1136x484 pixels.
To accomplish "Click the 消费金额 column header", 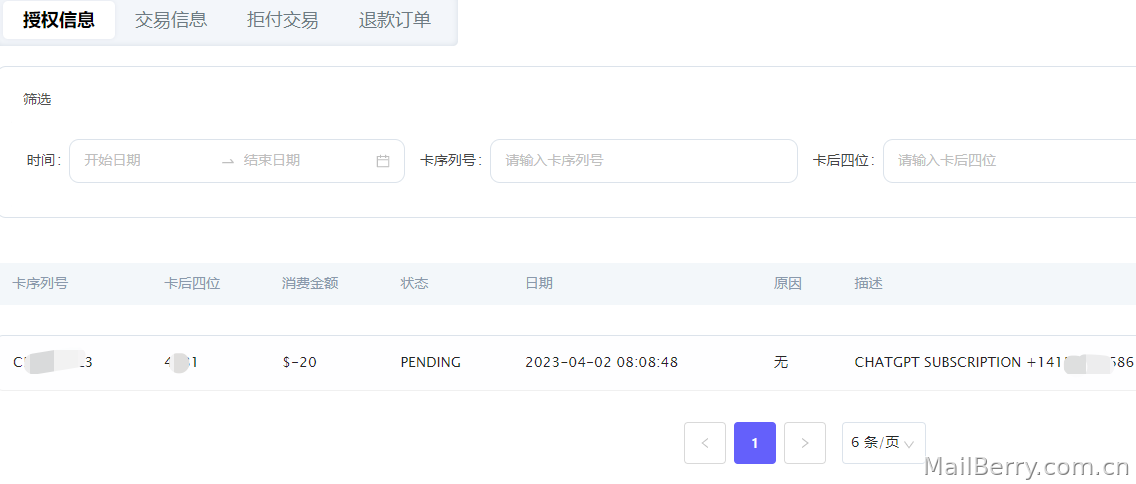I will point(310,283).
